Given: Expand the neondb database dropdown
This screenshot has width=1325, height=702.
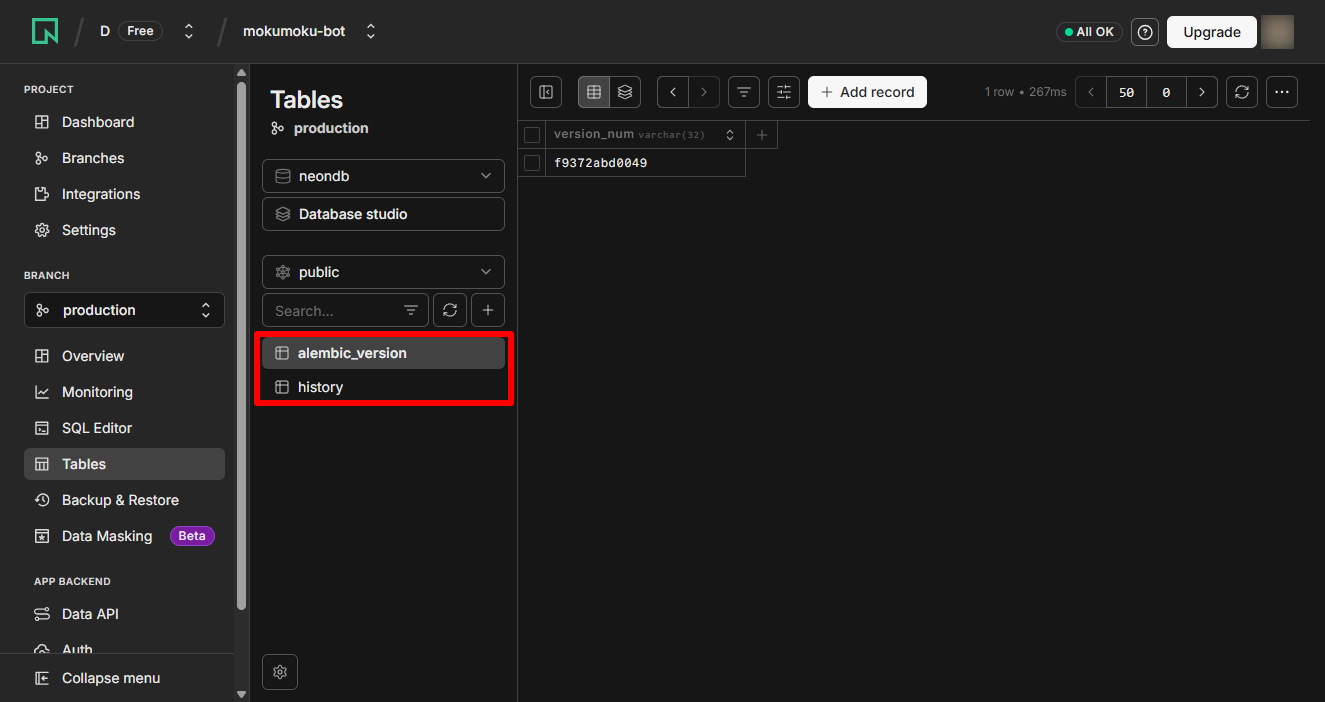Looking at the screenshot, I should click(383, 176).
